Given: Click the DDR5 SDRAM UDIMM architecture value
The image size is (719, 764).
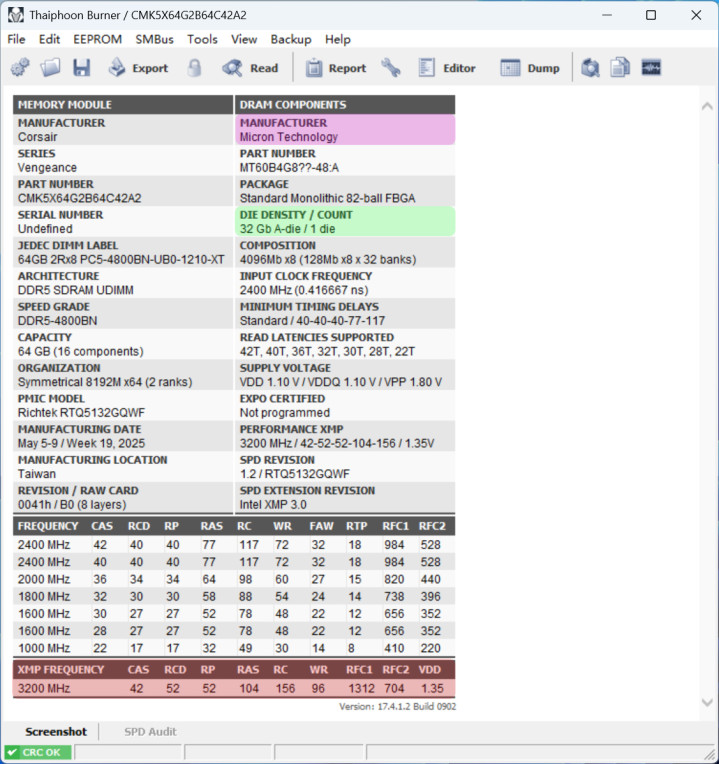Looking at the screenshot, I should 76,290.
